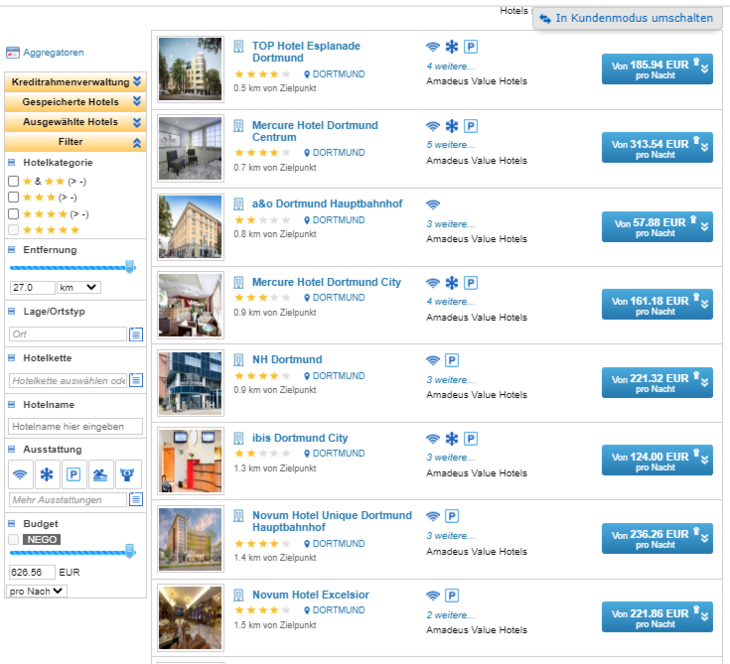730x664 pixels.
Task: Open the ibis Dortmund City thumbnail
Action: coord(190,461)
